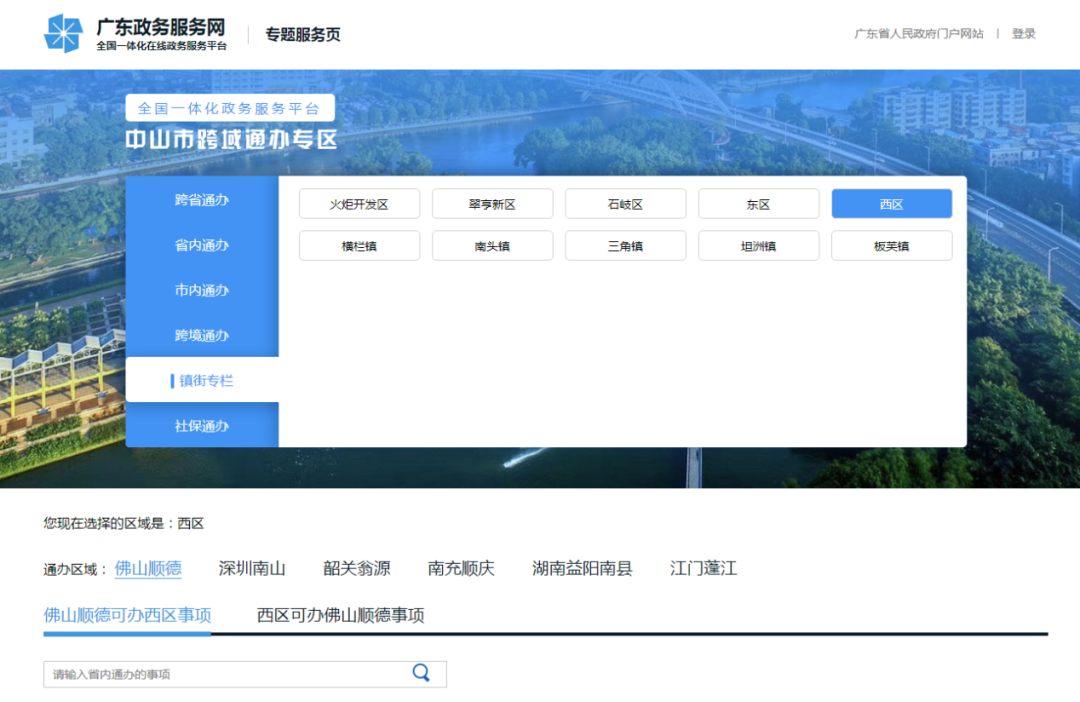
Task: Select the 翠亨新区 district button
Action: coord(492,203)
